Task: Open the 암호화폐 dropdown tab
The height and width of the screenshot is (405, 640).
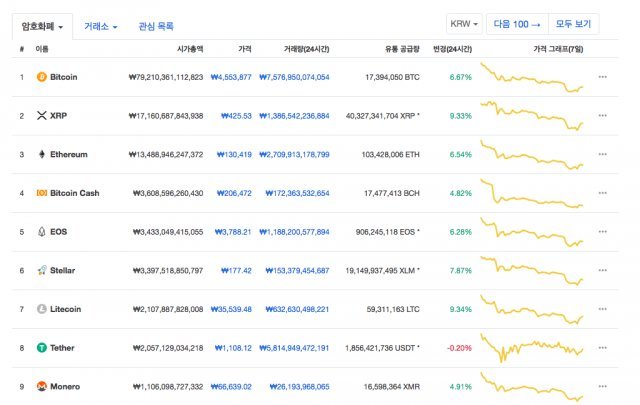Action: pyautogui.click(x=40, y=26)
